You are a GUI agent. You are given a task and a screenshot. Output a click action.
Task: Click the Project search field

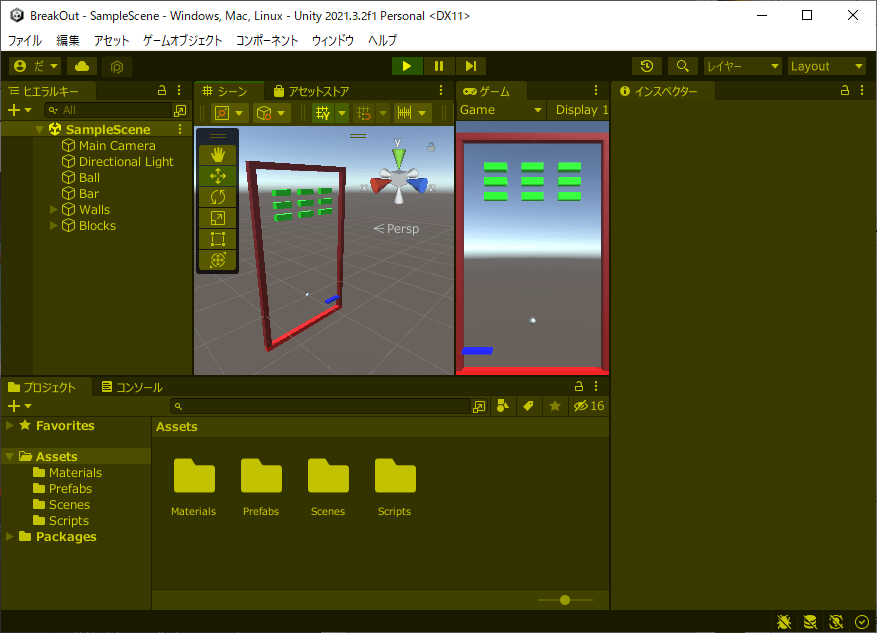[320, 407]
